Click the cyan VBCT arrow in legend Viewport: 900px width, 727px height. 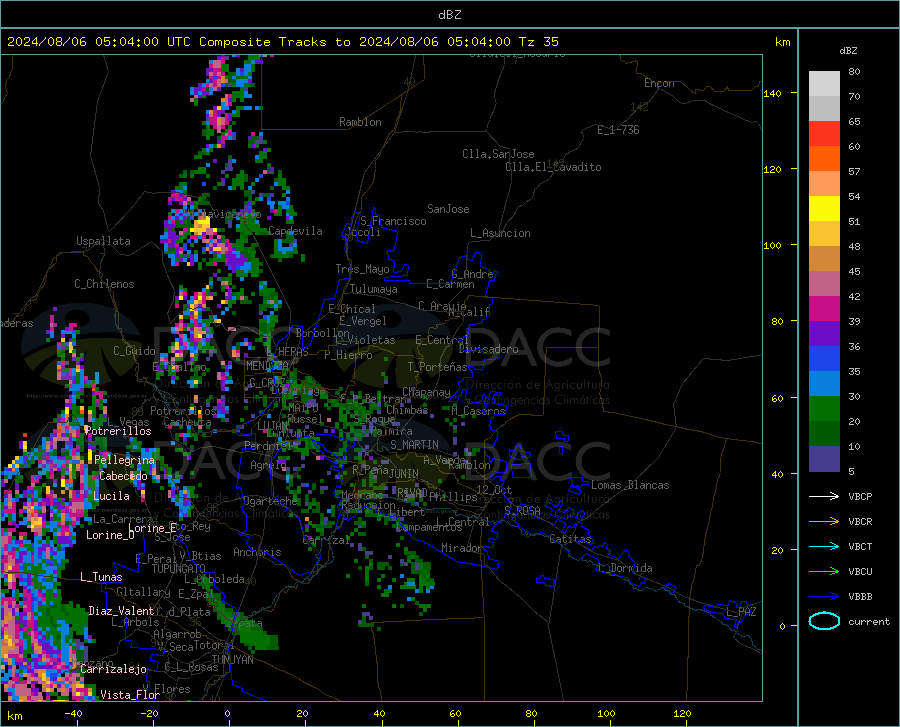(824, 546)
